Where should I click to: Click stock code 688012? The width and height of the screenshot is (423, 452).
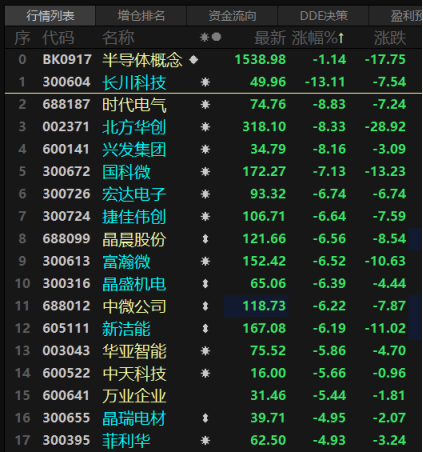point(66,306)
